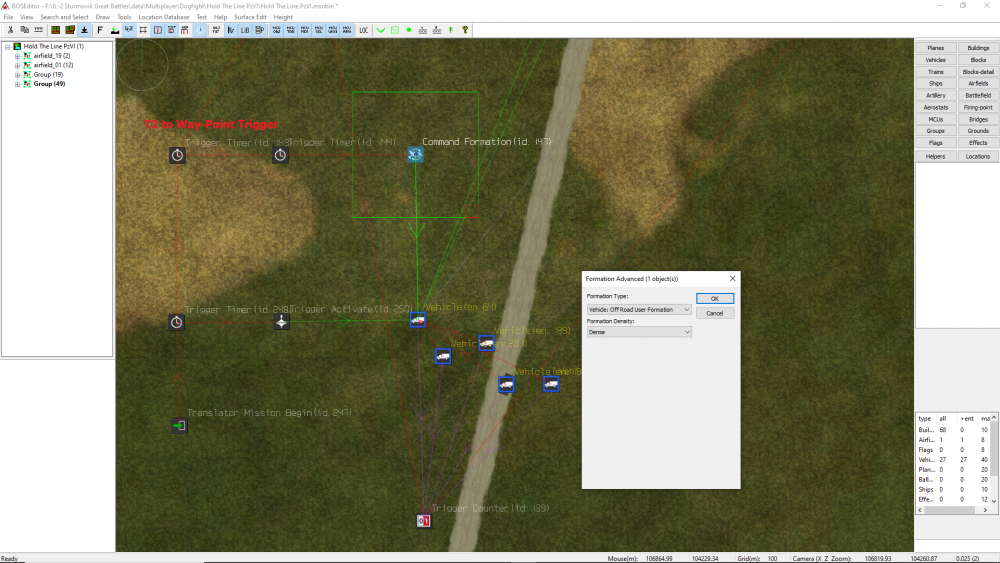This screenshot has width=1000, height=563.
Task: Toggle the grid hash toolbar button
Action: (143, 30)
